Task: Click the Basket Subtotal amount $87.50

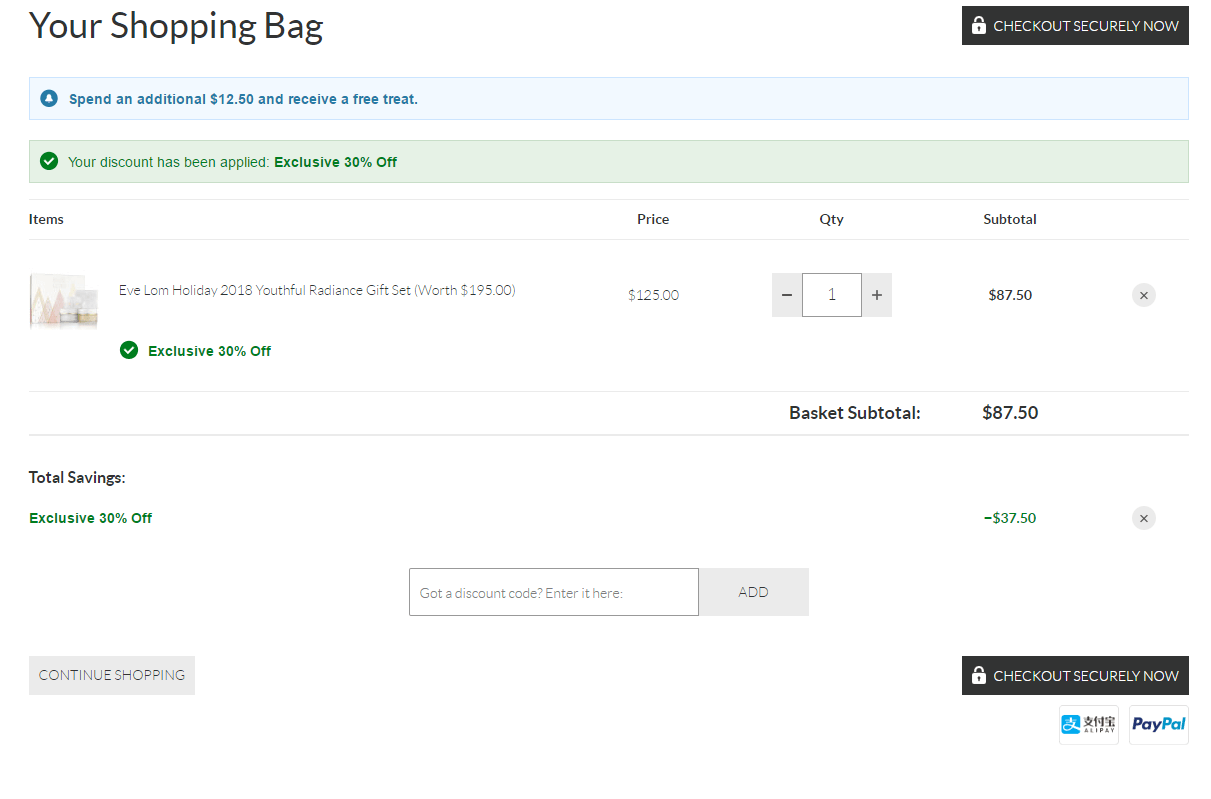Action: pyautogui.click(x=1010, y=412)
